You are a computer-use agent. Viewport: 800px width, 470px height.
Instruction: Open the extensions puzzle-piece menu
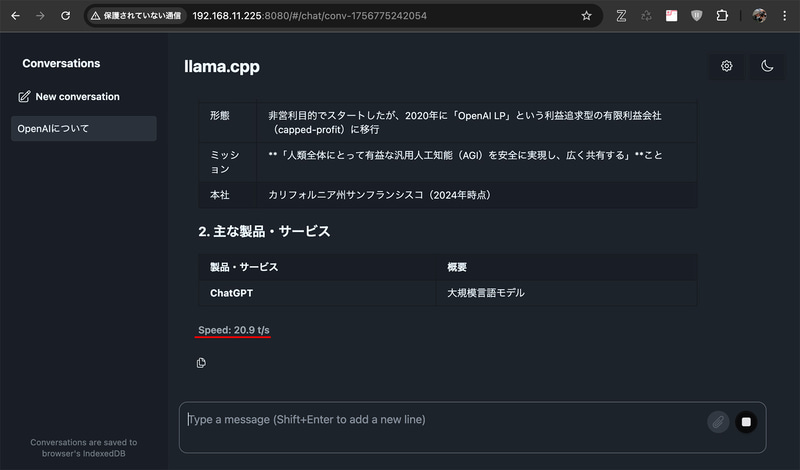pos(722,16)
